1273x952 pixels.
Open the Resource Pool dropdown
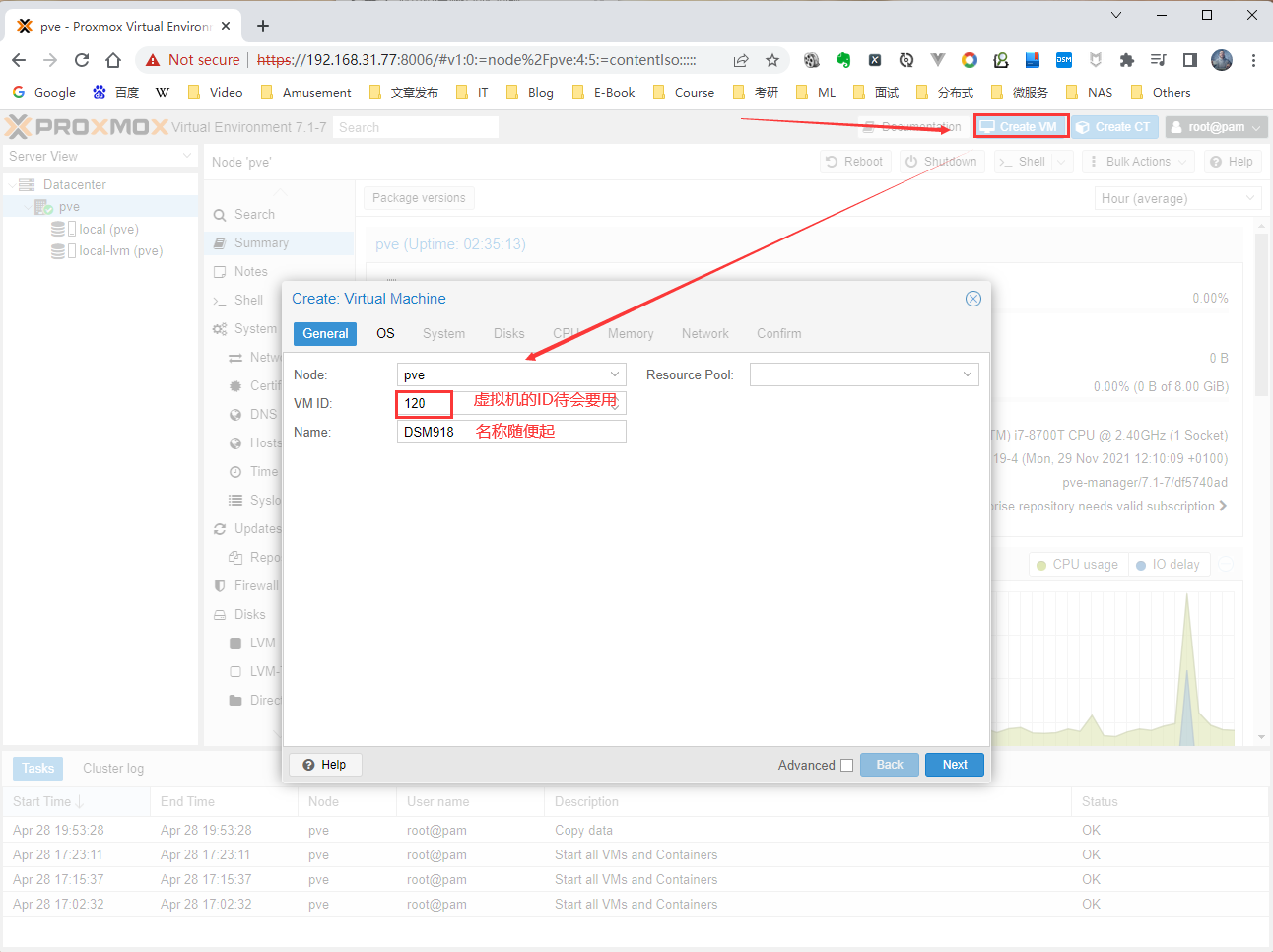(967, 374)
